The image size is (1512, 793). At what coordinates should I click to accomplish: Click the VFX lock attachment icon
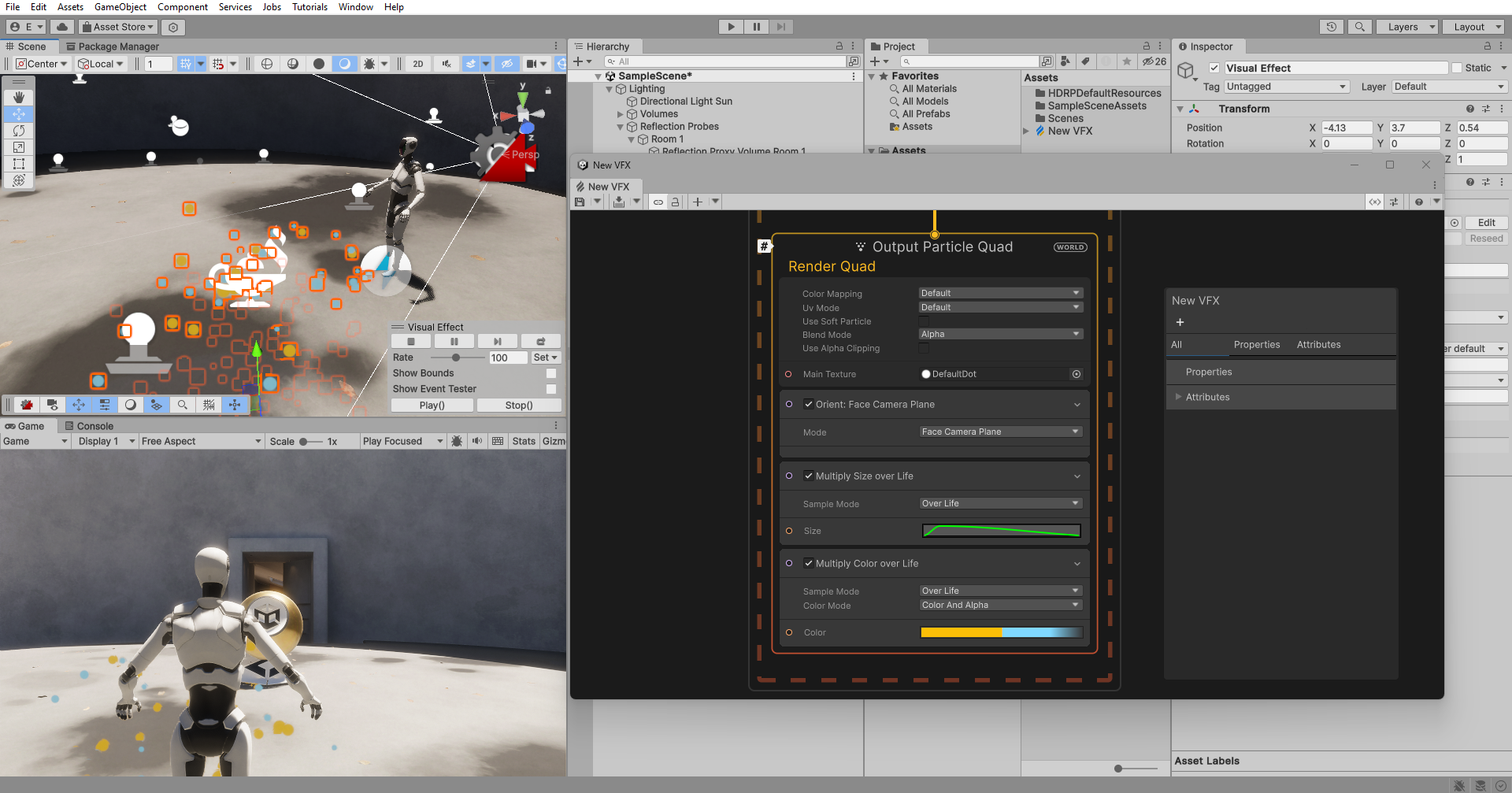click(675, 202)
